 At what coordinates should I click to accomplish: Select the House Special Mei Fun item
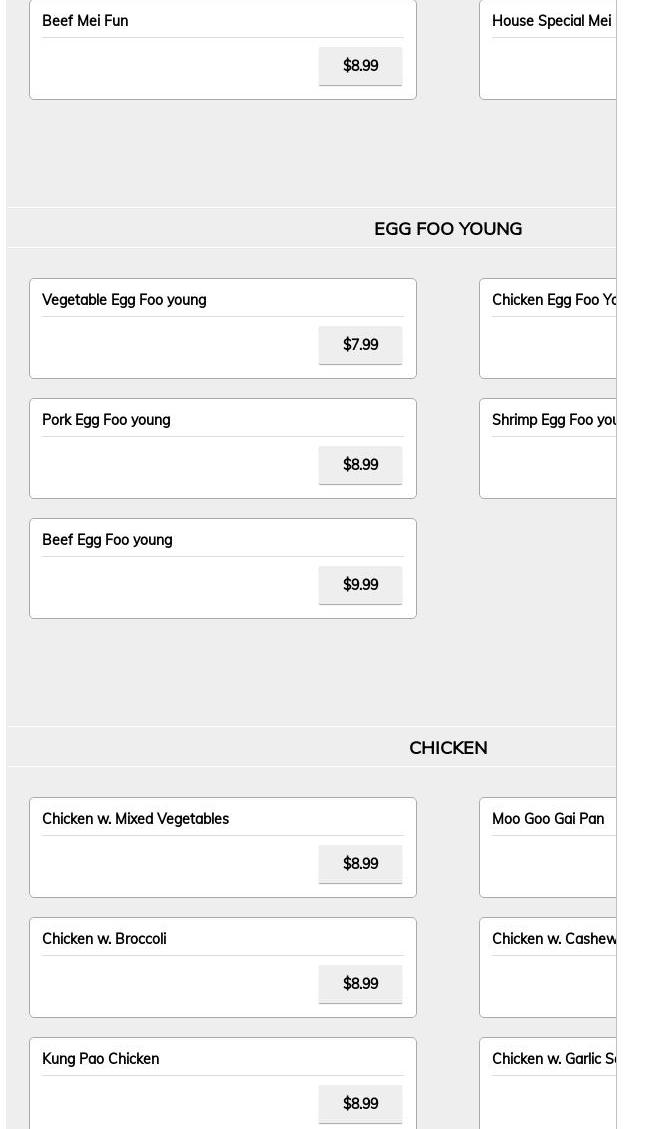(552, 21)
